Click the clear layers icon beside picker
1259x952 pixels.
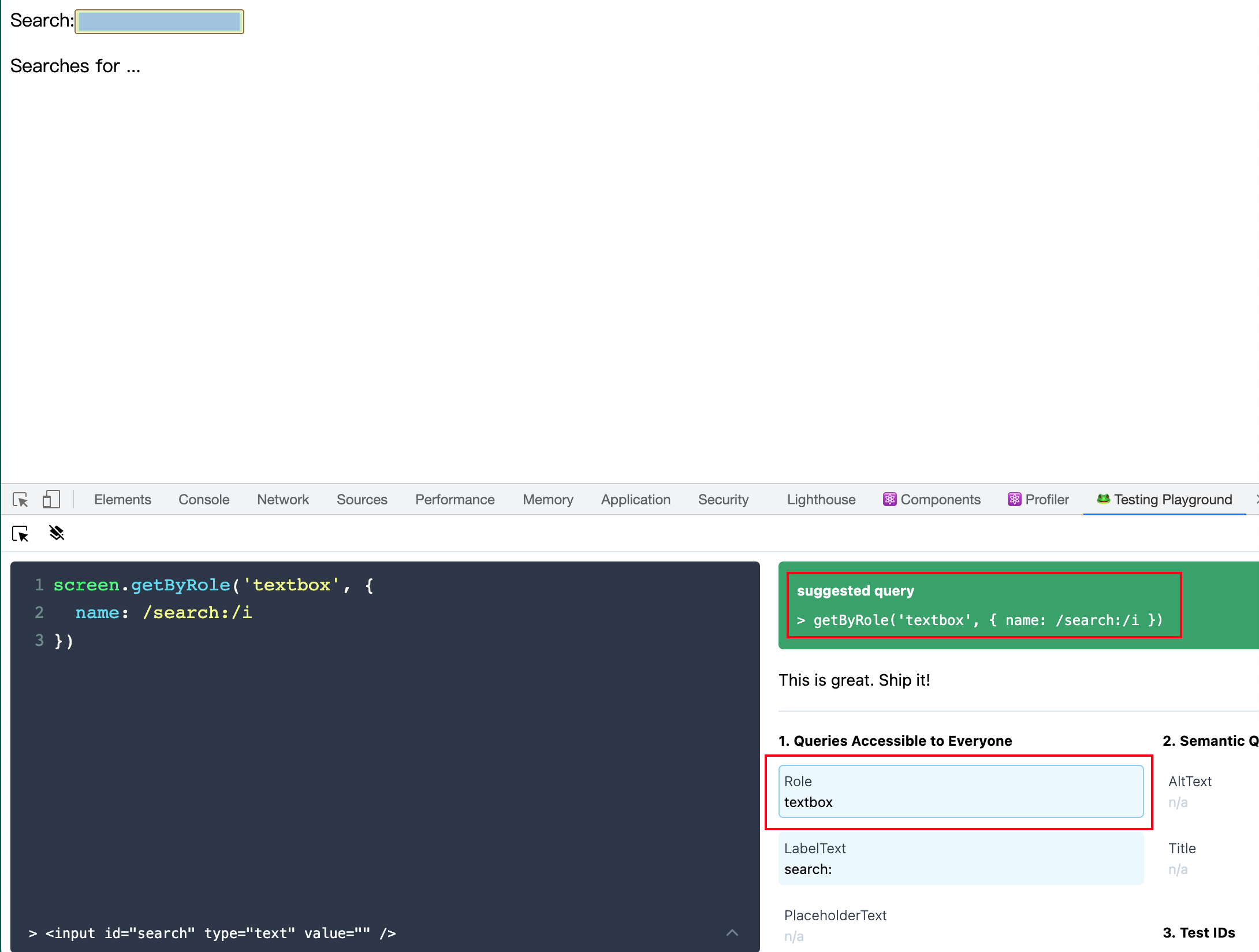click(x=57, y=533)
